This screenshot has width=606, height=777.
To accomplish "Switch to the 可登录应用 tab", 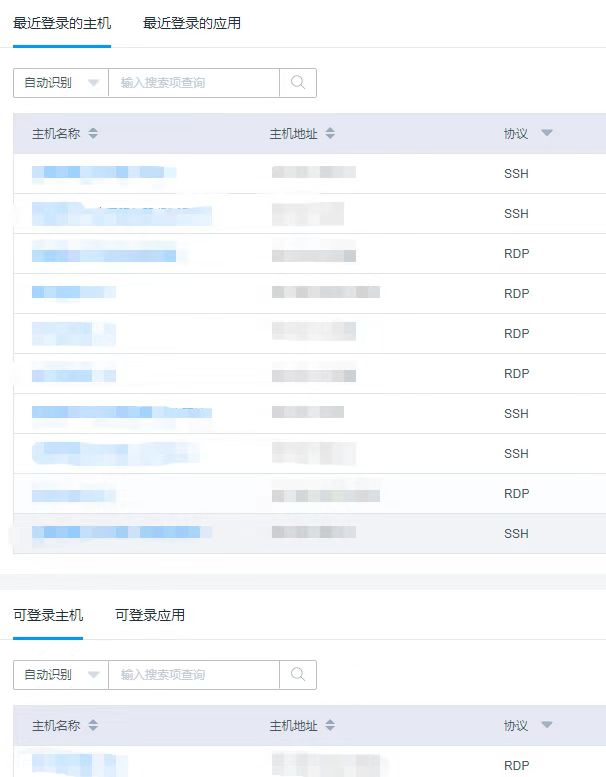I will click(150, 615).
